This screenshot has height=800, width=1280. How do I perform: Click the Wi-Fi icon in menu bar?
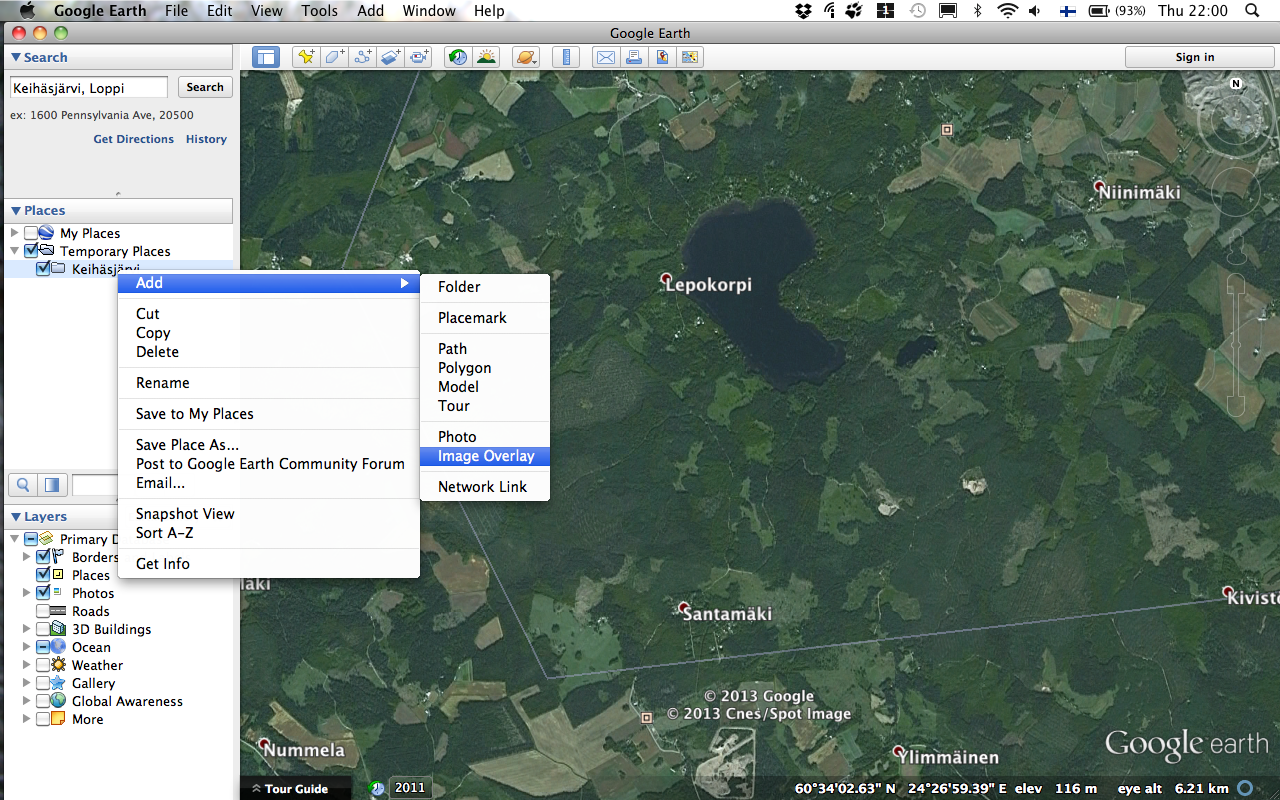(x=1007, y=11)
